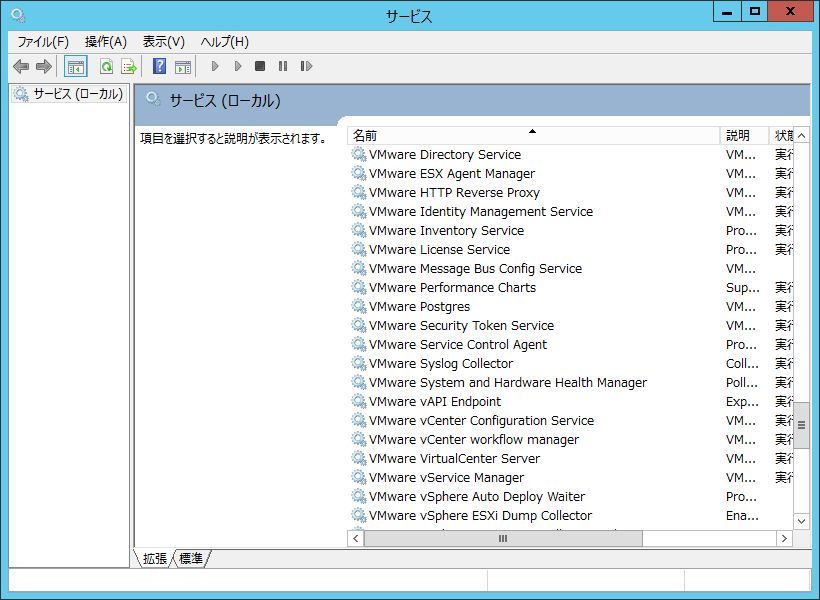
Task: Open Help via the question mark icon
Action: click(160, 66)
